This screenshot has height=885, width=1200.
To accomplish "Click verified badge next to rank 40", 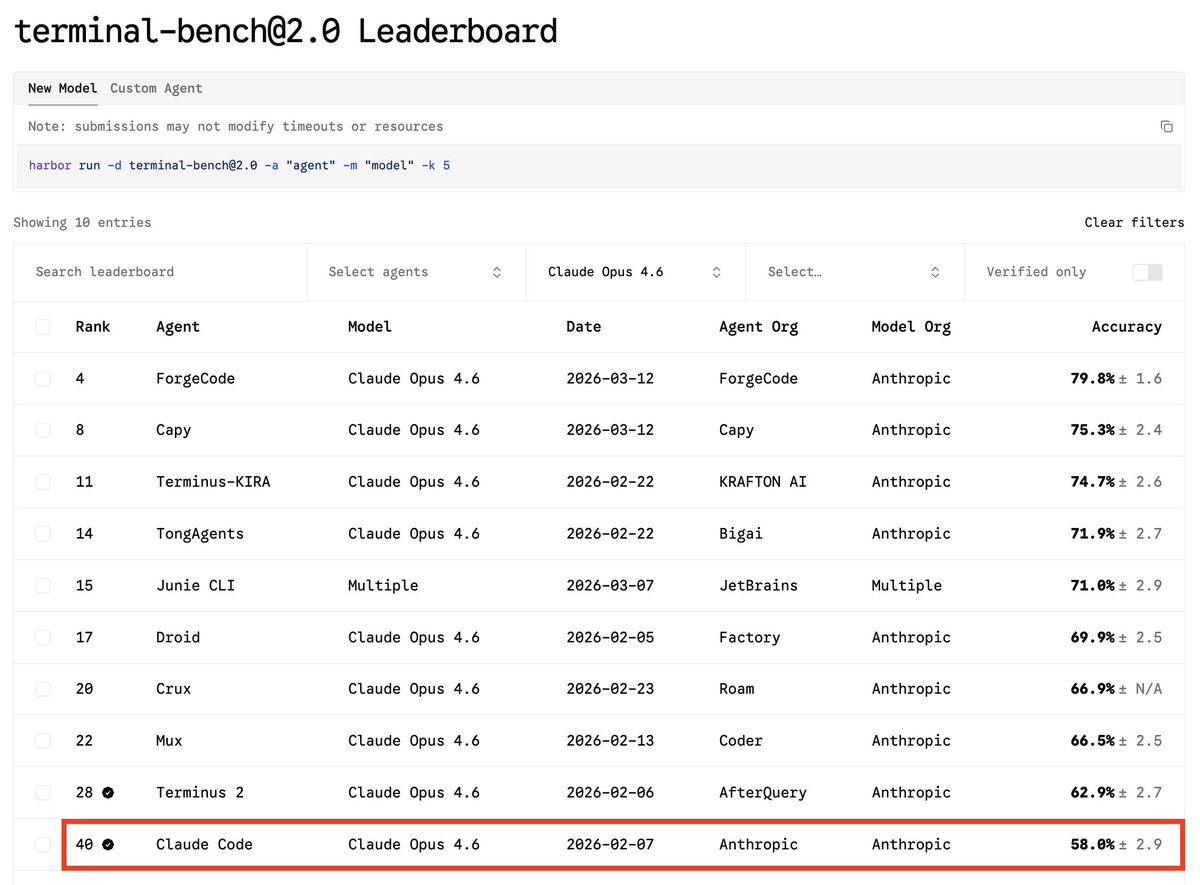I will click(108, 844).
